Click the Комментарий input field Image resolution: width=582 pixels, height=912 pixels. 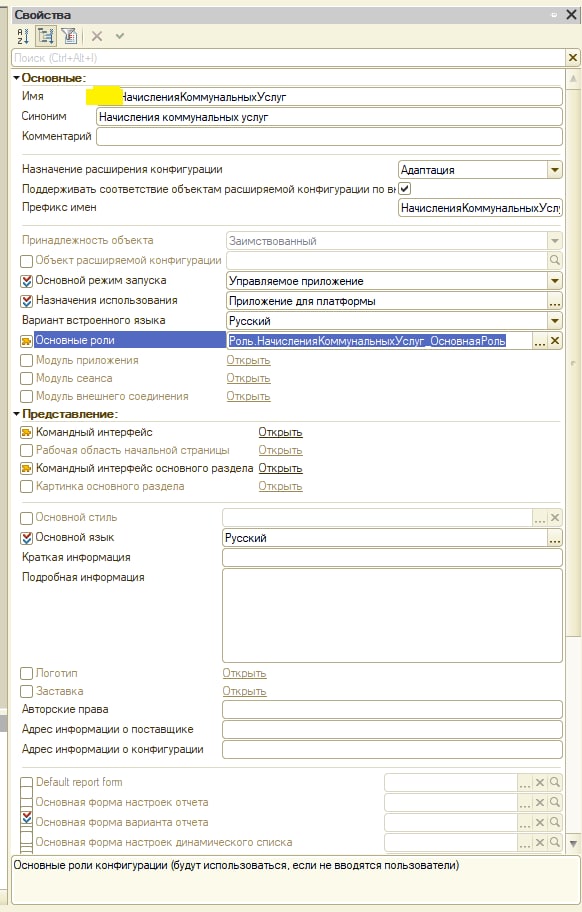pyautogui.click(x=329, y=137)
